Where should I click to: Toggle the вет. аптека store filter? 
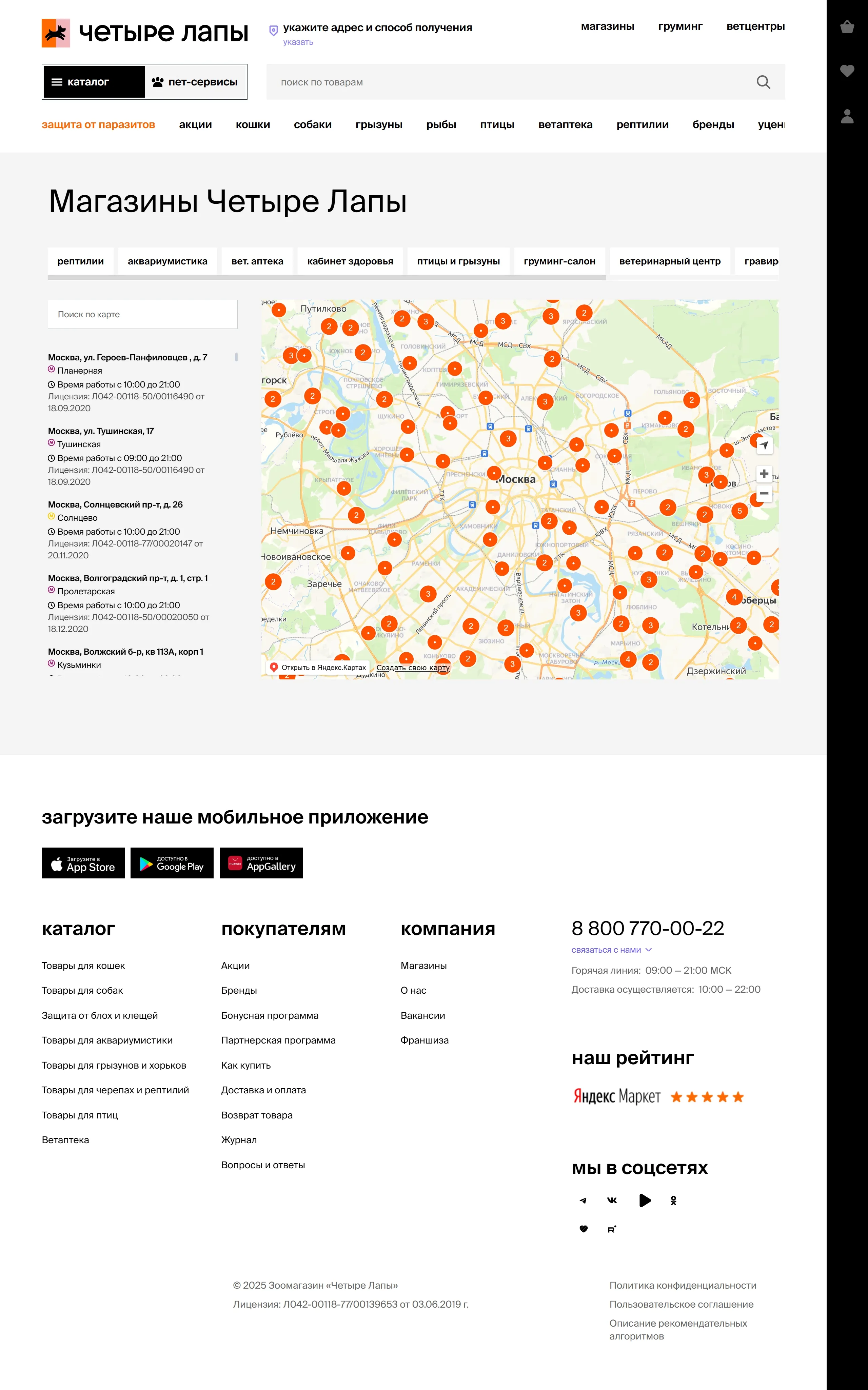[x=257, y=261]
